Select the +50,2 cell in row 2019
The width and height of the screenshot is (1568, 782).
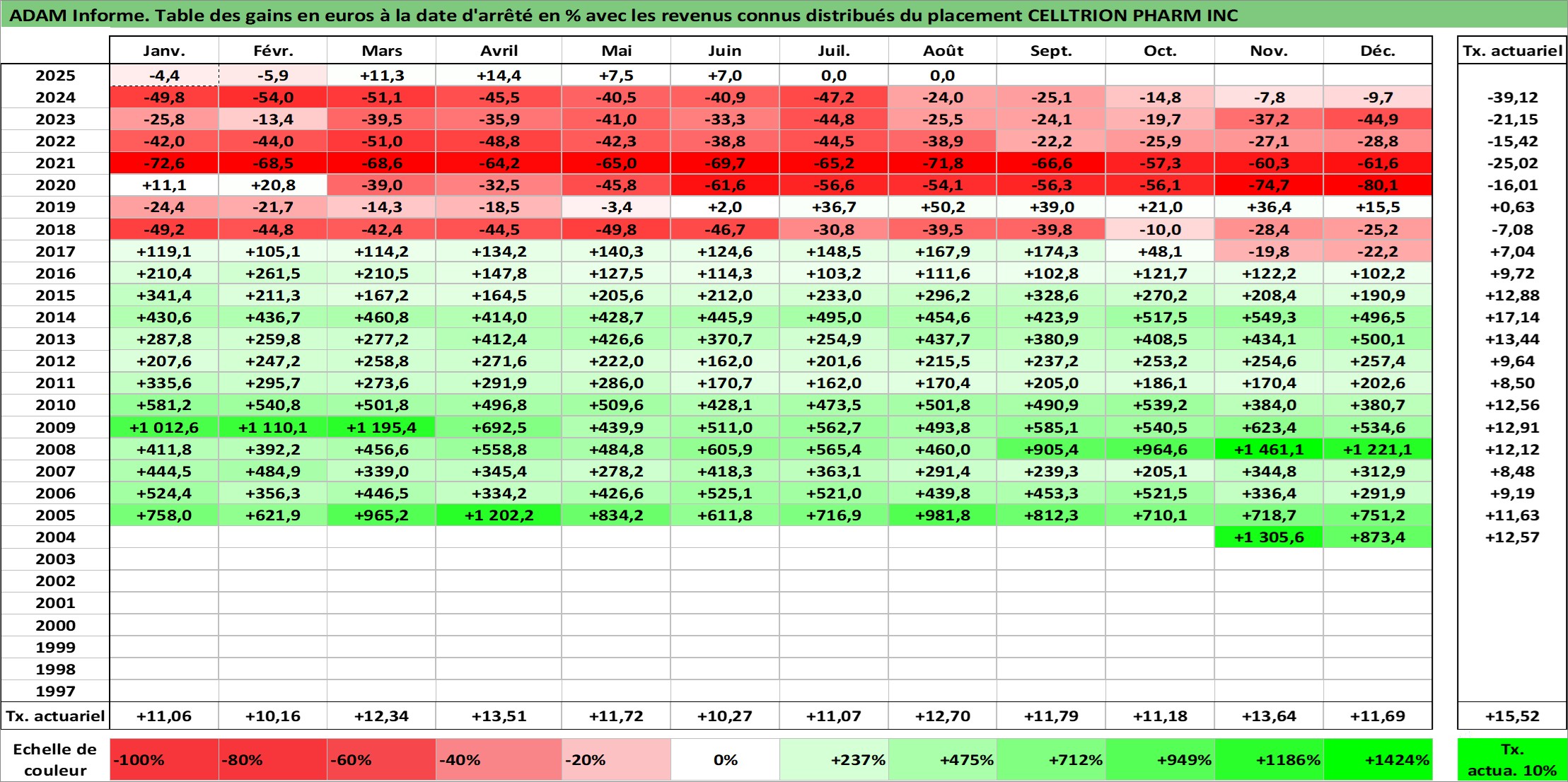[942, 207]
